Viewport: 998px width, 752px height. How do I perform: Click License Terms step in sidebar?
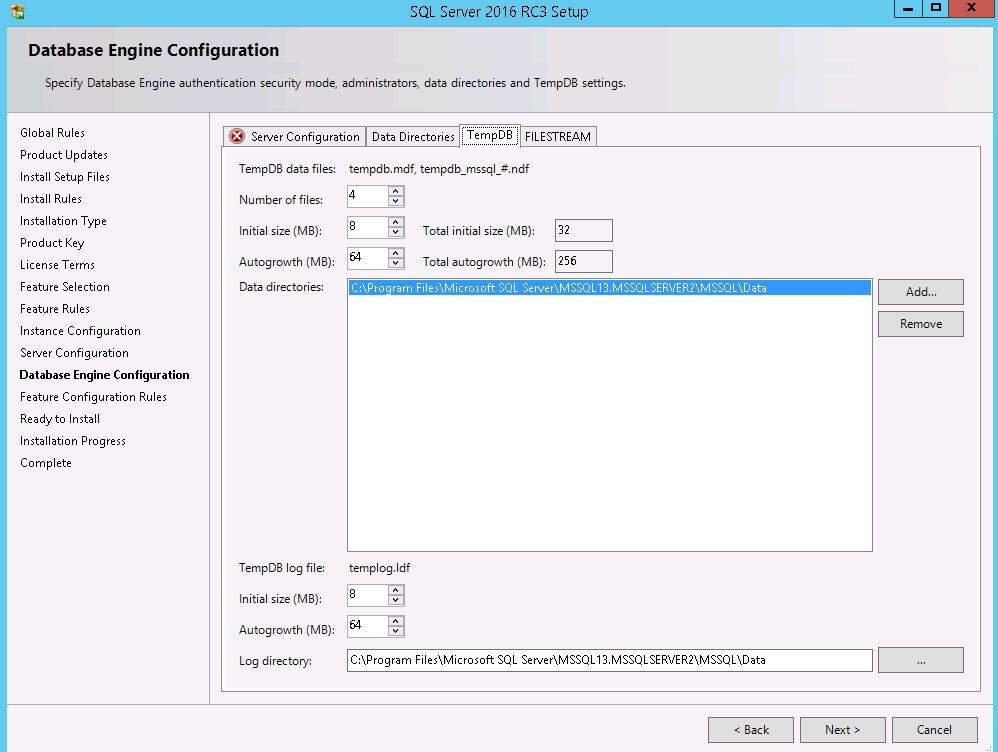pos(57,265)
